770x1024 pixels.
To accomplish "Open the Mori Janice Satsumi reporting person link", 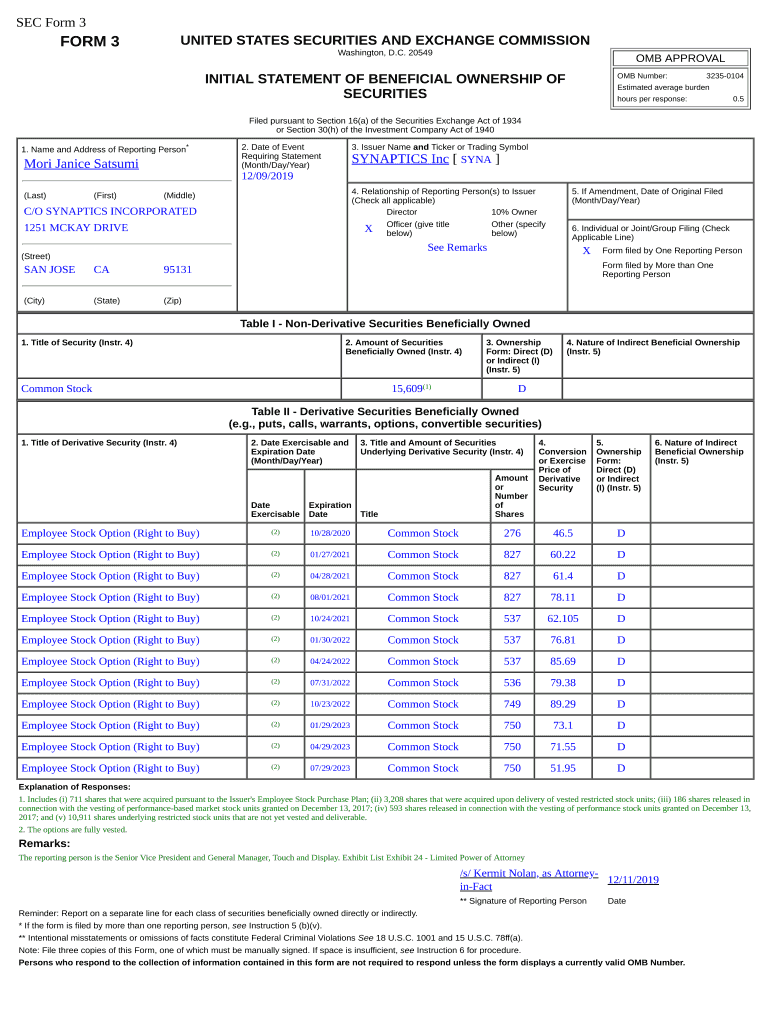I will [81, 164].
